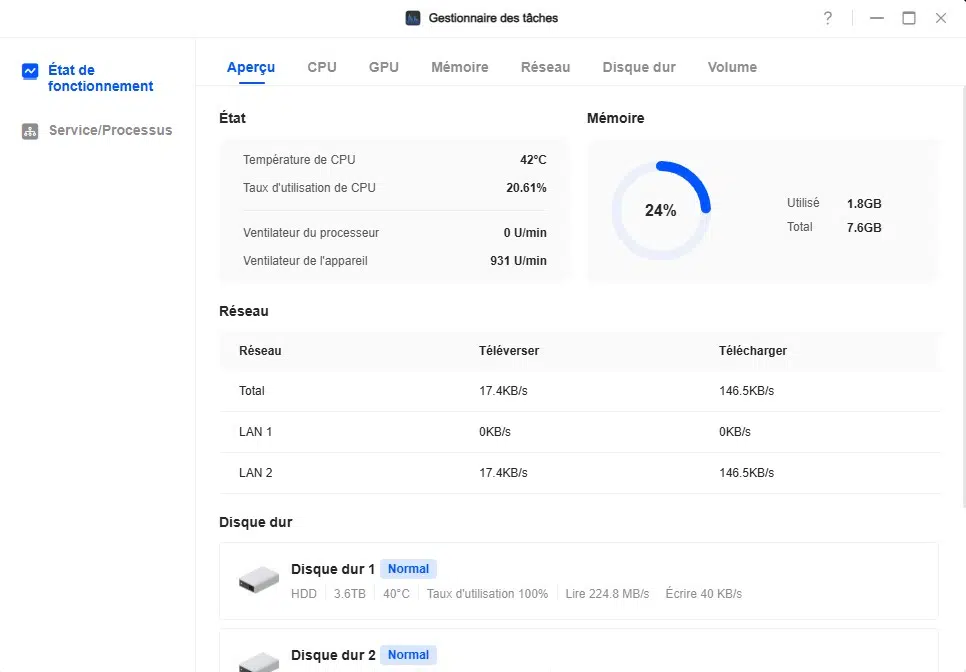Viewport: 966px width, 672px height.
Task: Select État de fonctionnement in the sidebar
Action: tap(100, 78)
